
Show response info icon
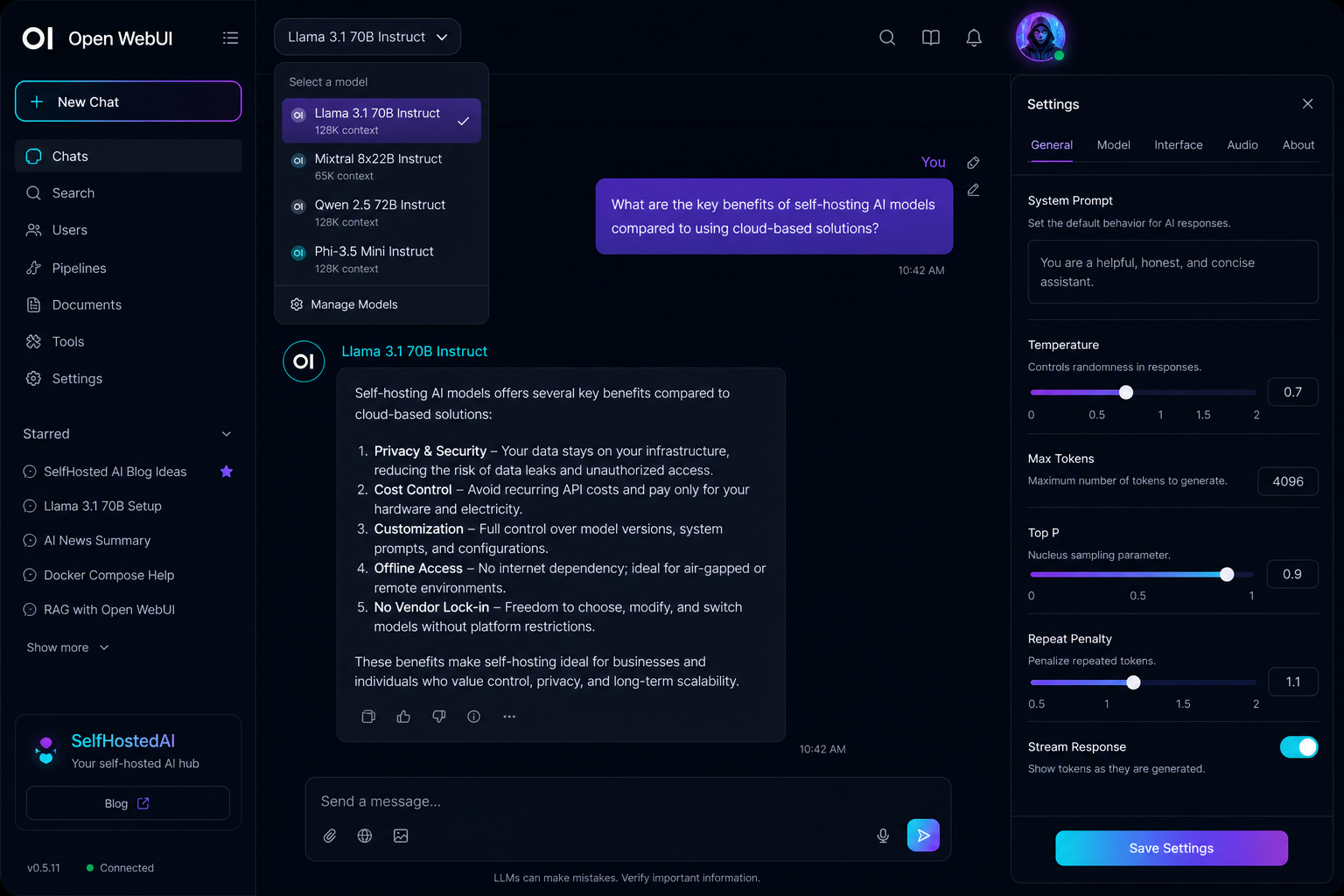[x=473, y=717]
